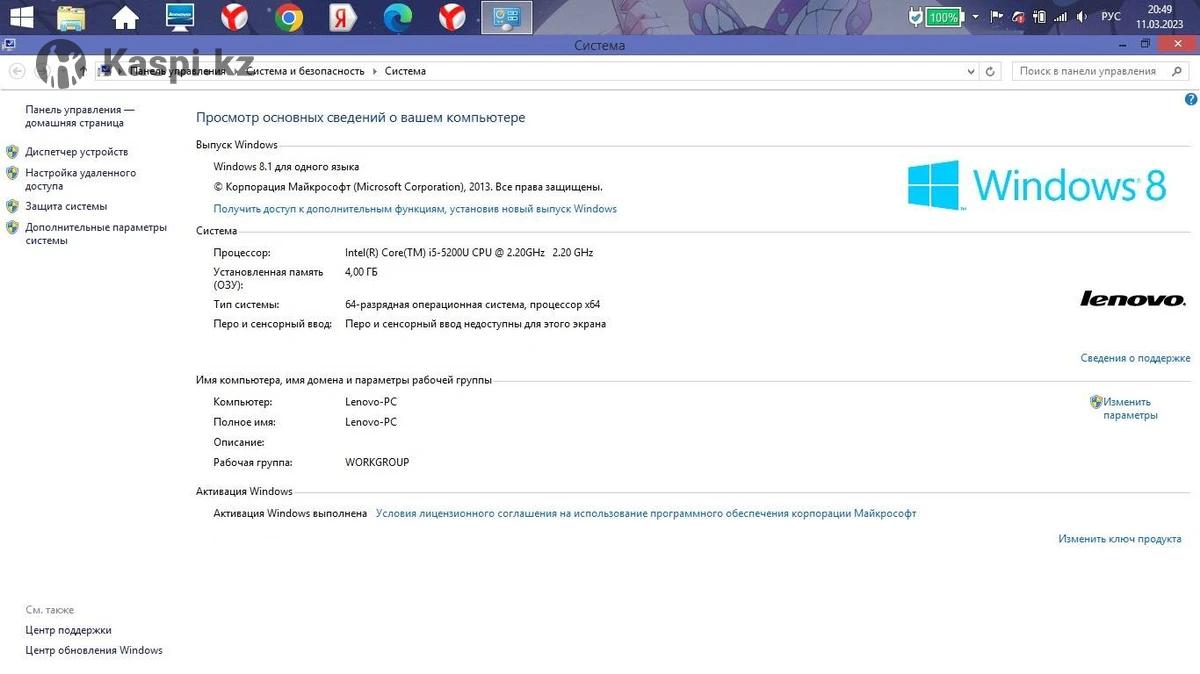Click the forward navigation arrow
This screenshot has width=1200, height=674.
coord(41,71)
